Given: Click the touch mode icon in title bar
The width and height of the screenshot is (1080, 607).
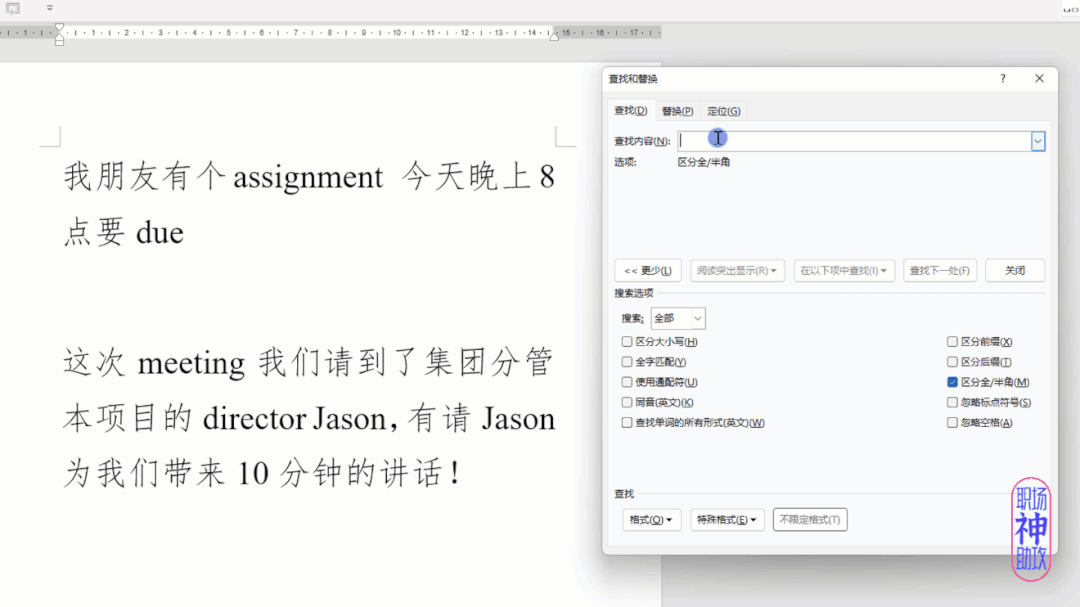Looking at the screenshot, I should tap(13, 8).
